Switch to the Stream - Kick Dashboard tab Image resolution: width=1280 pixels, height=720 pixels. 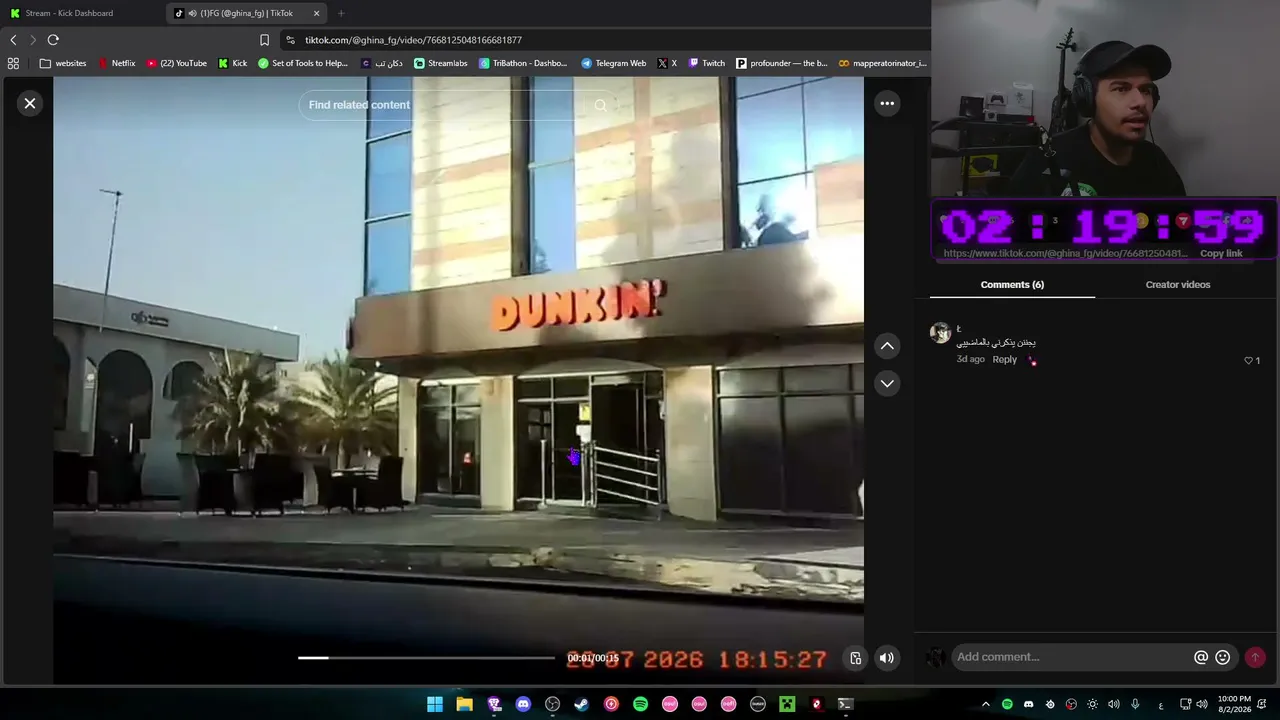(82, 13)
